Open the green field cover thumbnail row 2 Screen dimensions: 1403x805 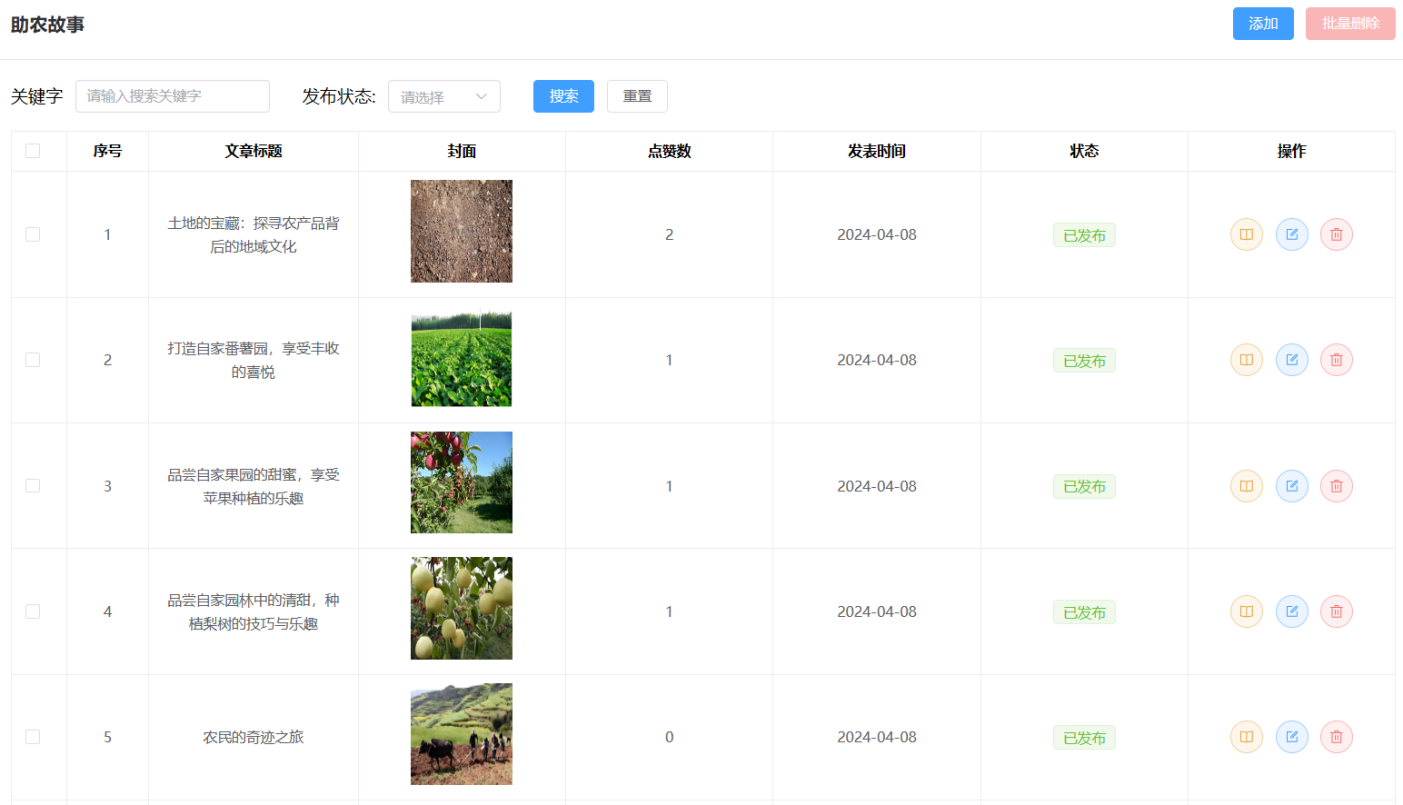click(461, 359)
